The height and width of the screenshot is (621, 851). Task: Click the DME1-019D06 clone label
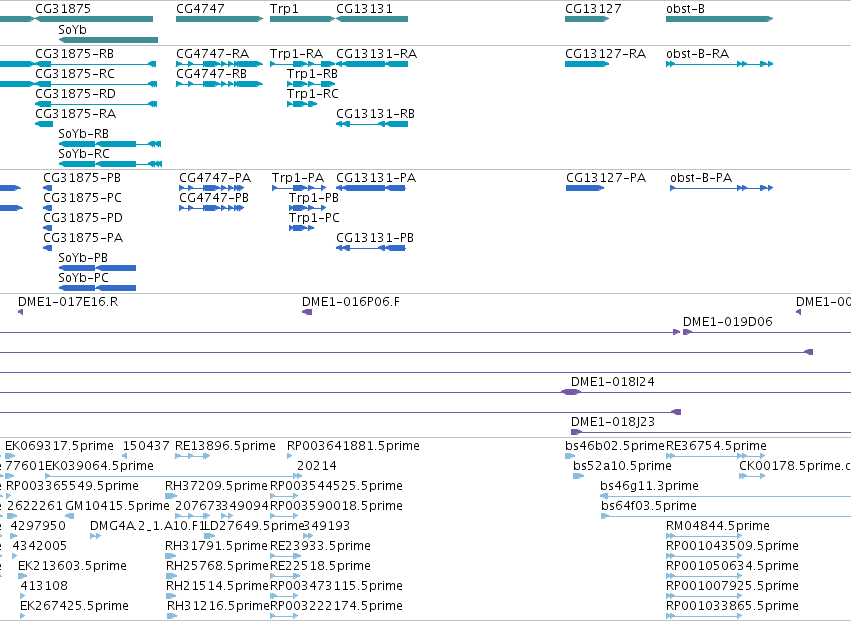click(727, 322)
